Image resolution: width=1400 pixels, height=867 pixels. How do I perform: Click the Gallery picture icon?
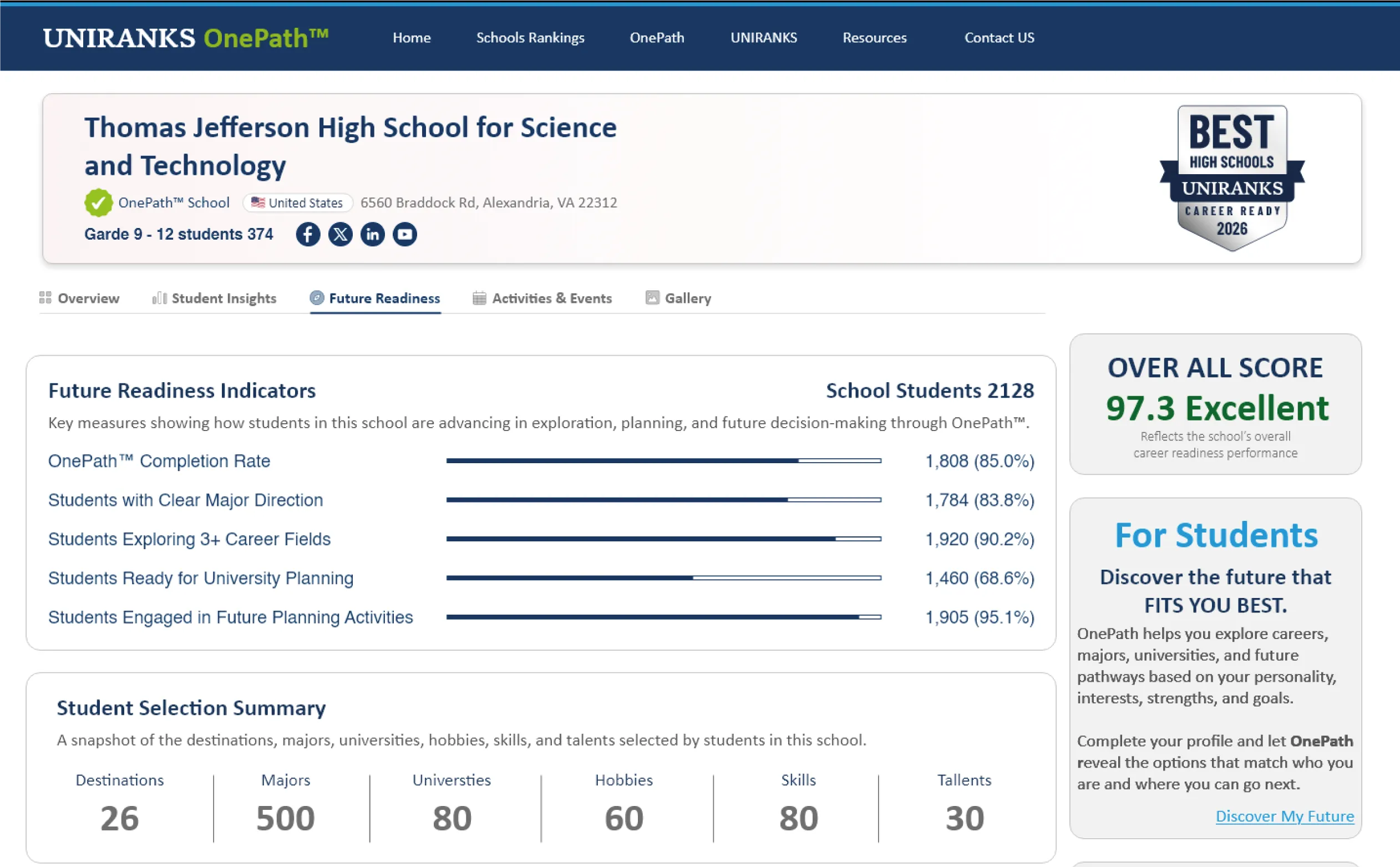pyautogui.click(x=652, y=298)
